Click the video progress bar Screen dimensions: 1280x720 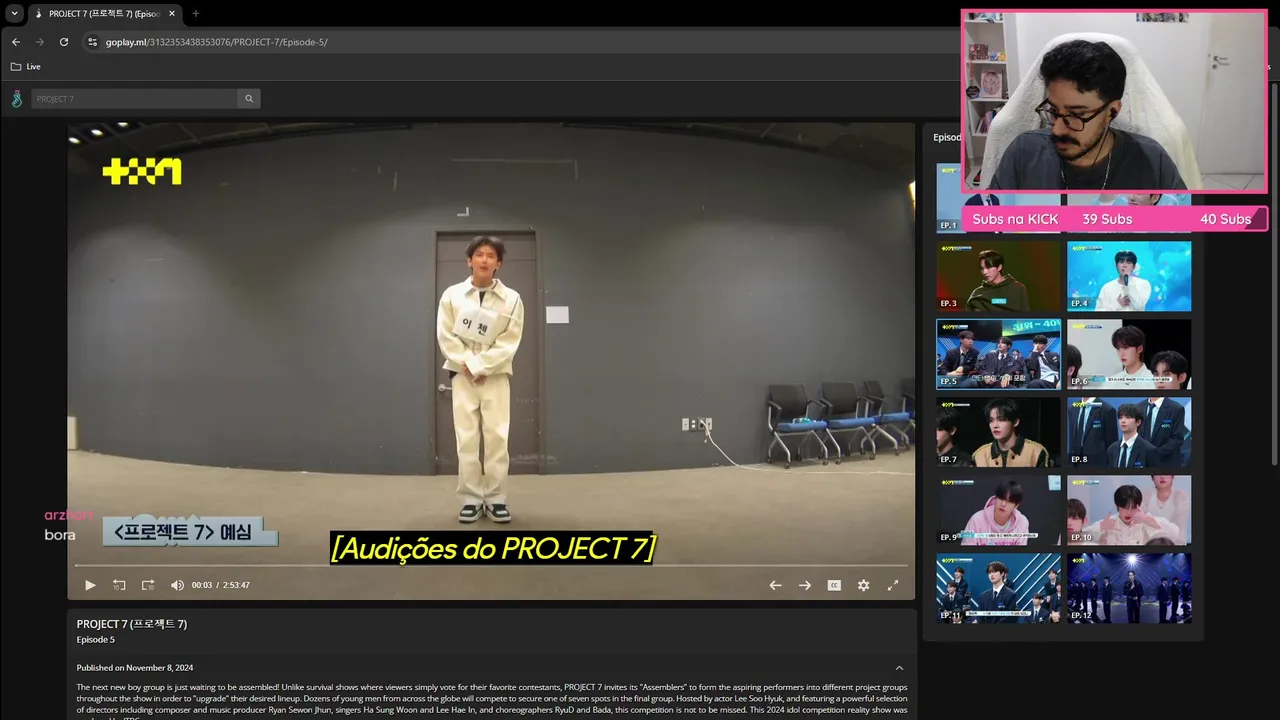[491, 566]
